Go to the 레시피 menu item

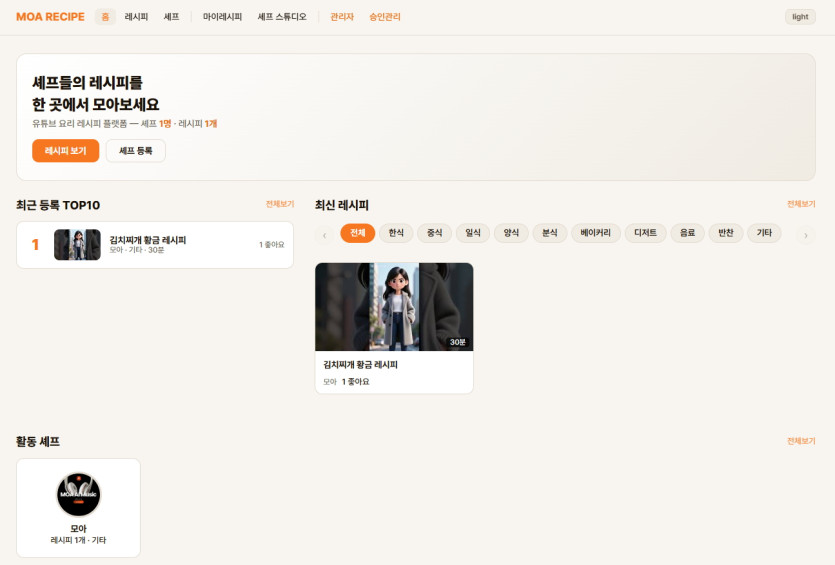pyautogui.click(x=136, y=17)
